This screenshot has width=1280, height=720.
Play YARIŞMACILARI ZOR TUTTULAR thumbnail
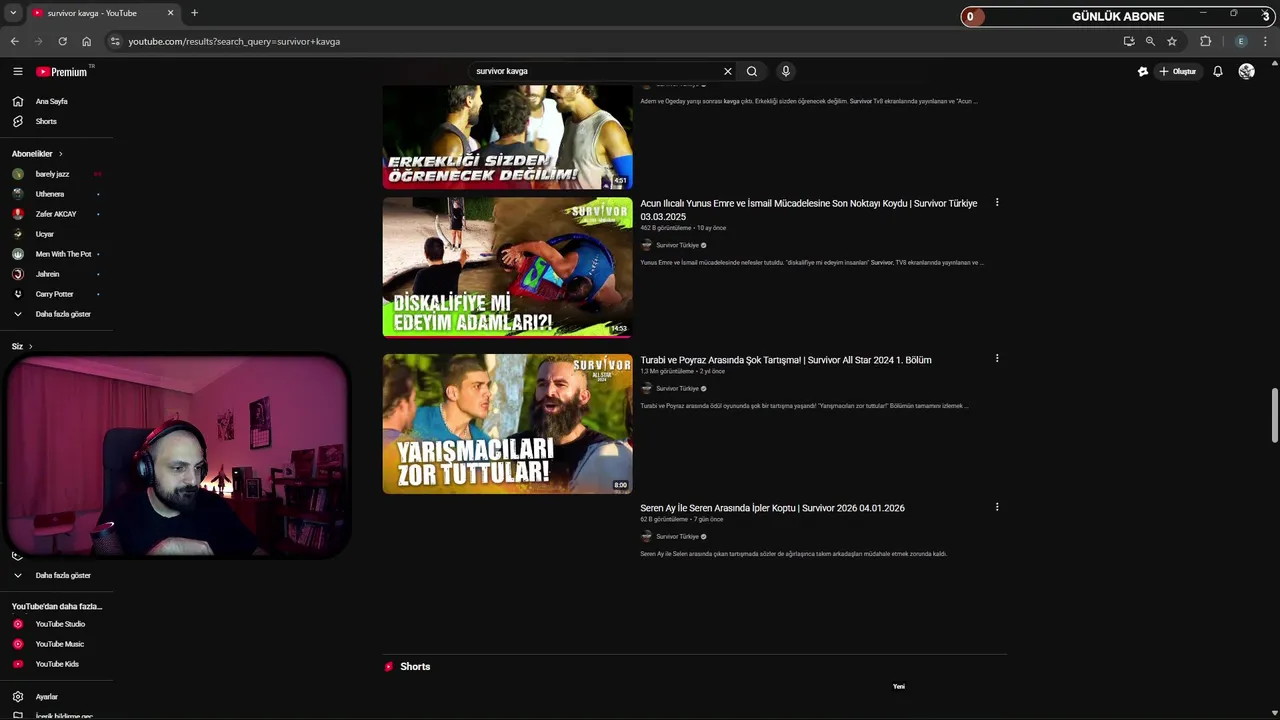coord(507,424)
